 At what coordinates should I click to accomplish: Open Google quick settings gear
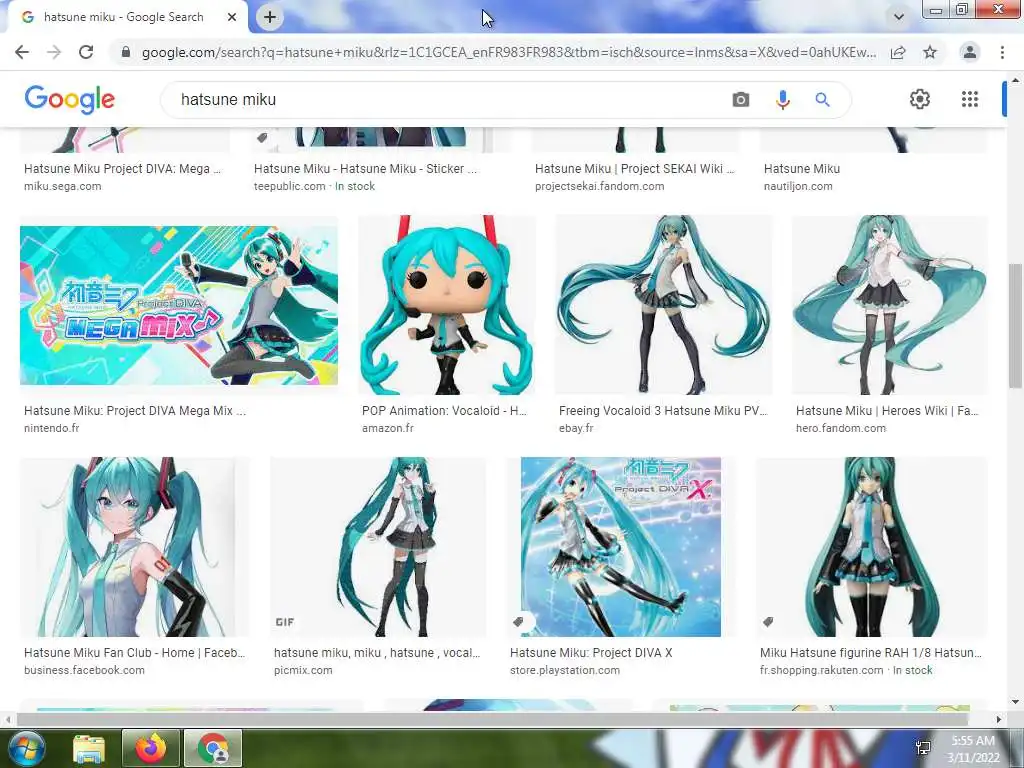920,99
